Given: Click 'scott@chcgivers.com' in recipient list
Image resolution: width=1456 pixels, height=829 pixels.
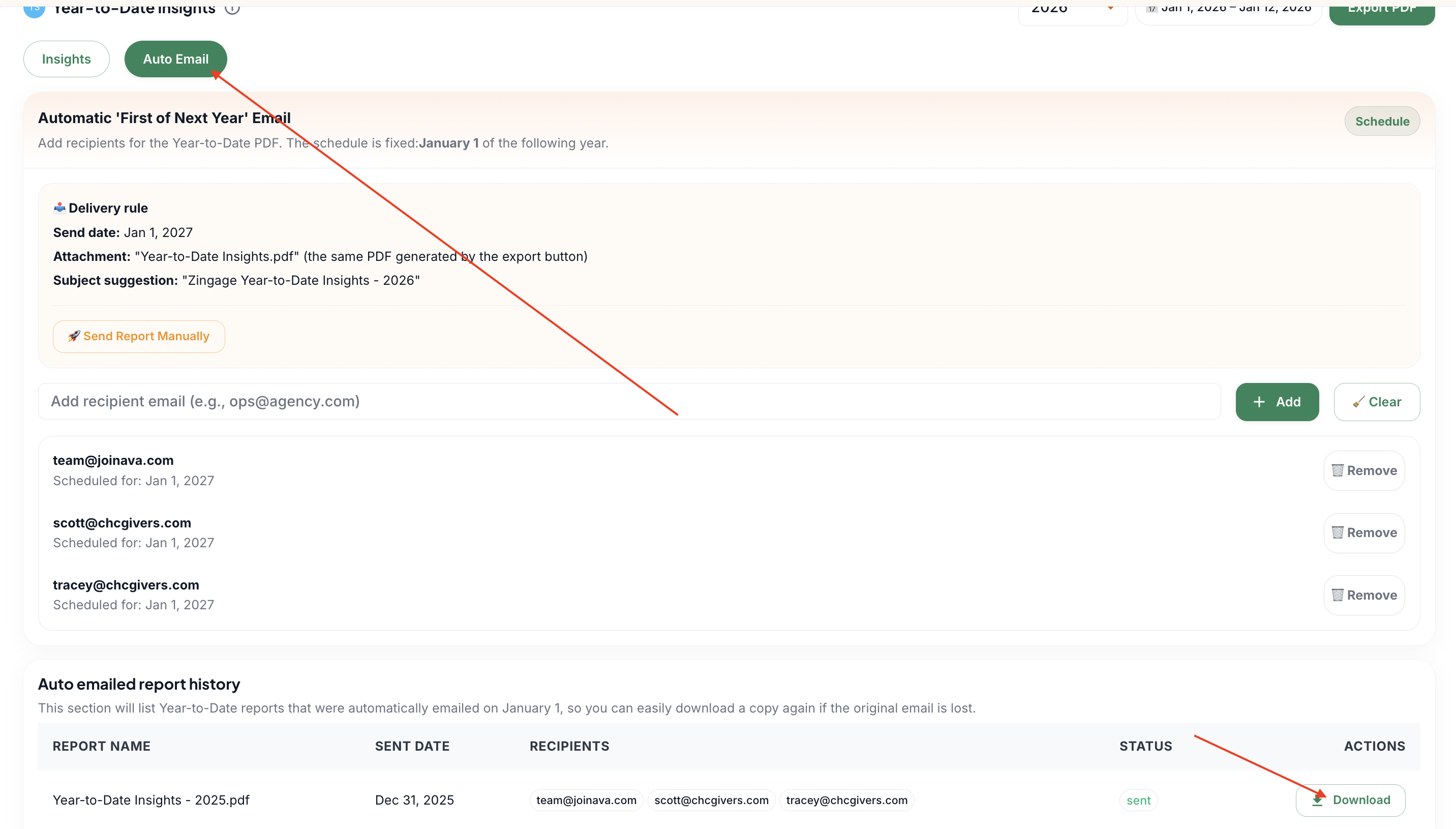Looking at the screenshot, I should [x=122, y=523].
